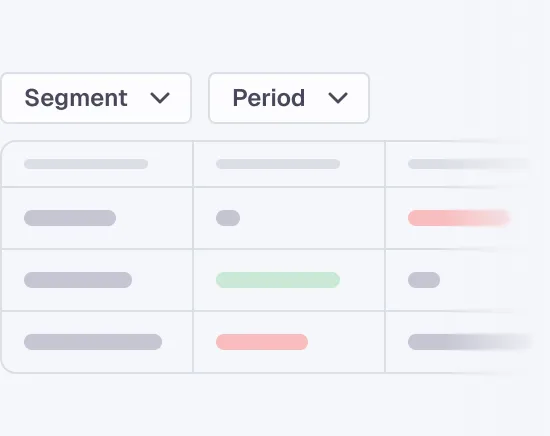Click the short gray pill in third column
This screenshot has width=550, height=436.
point(424,280)
